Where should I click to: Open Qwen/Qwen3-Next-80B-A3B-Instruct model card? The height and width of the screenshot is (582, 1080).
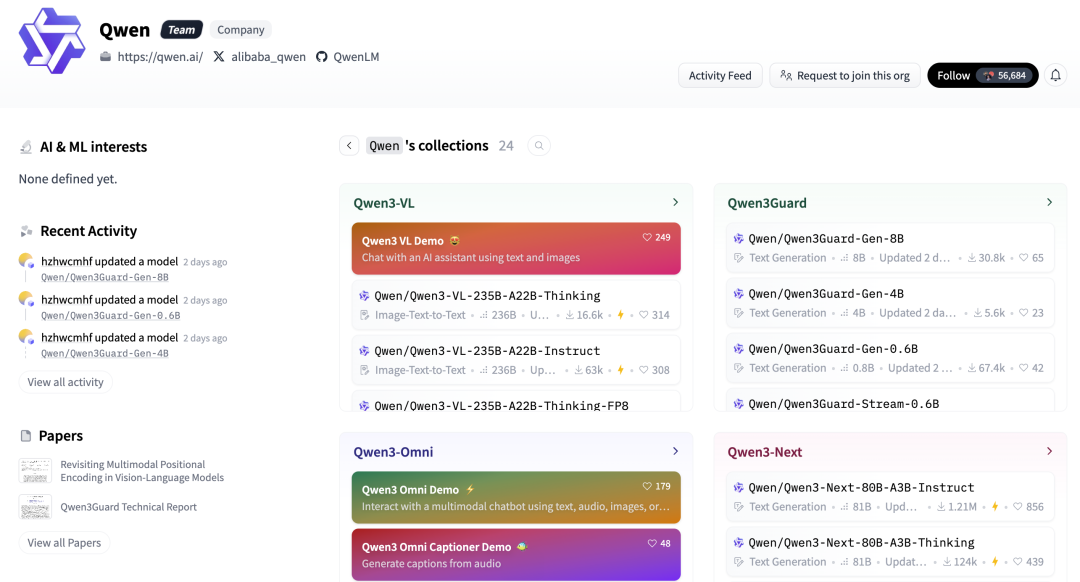pos(890,497)
